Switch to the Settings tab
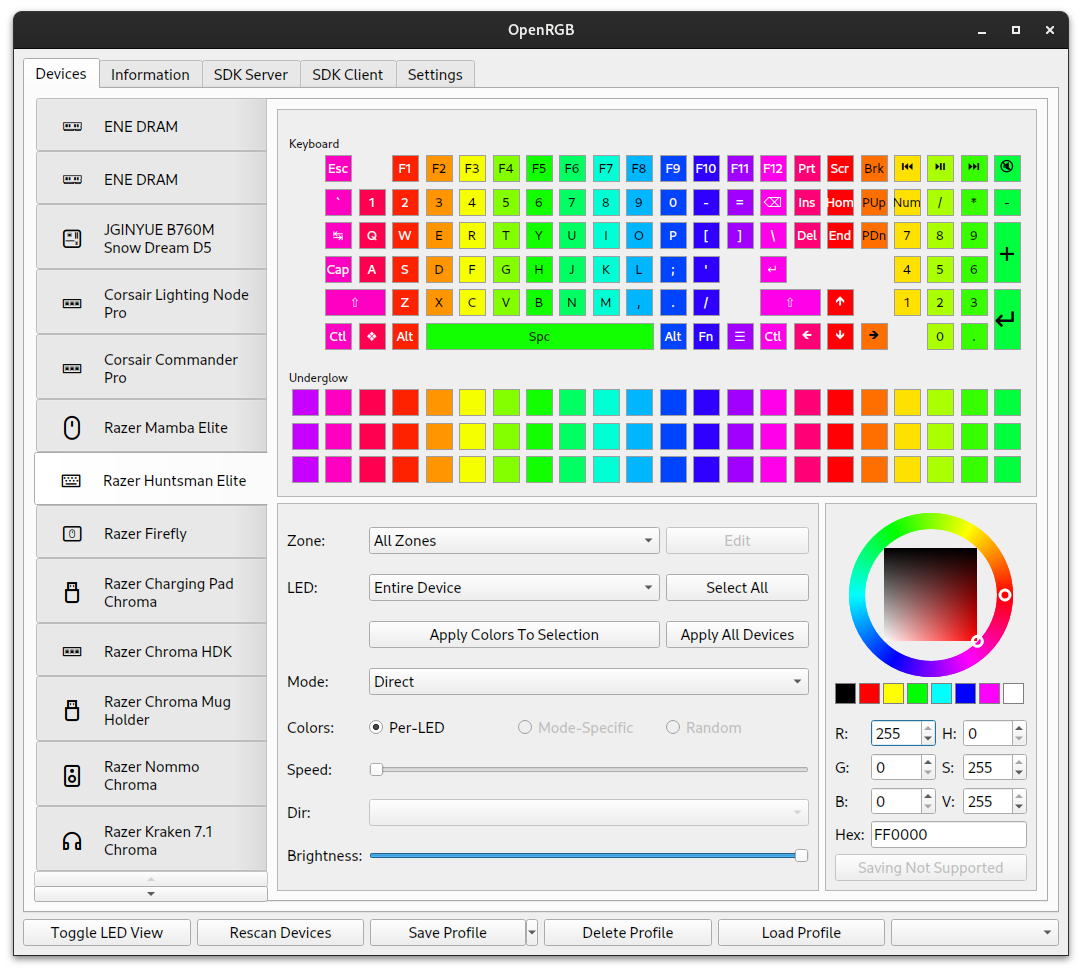 (435, 74)
